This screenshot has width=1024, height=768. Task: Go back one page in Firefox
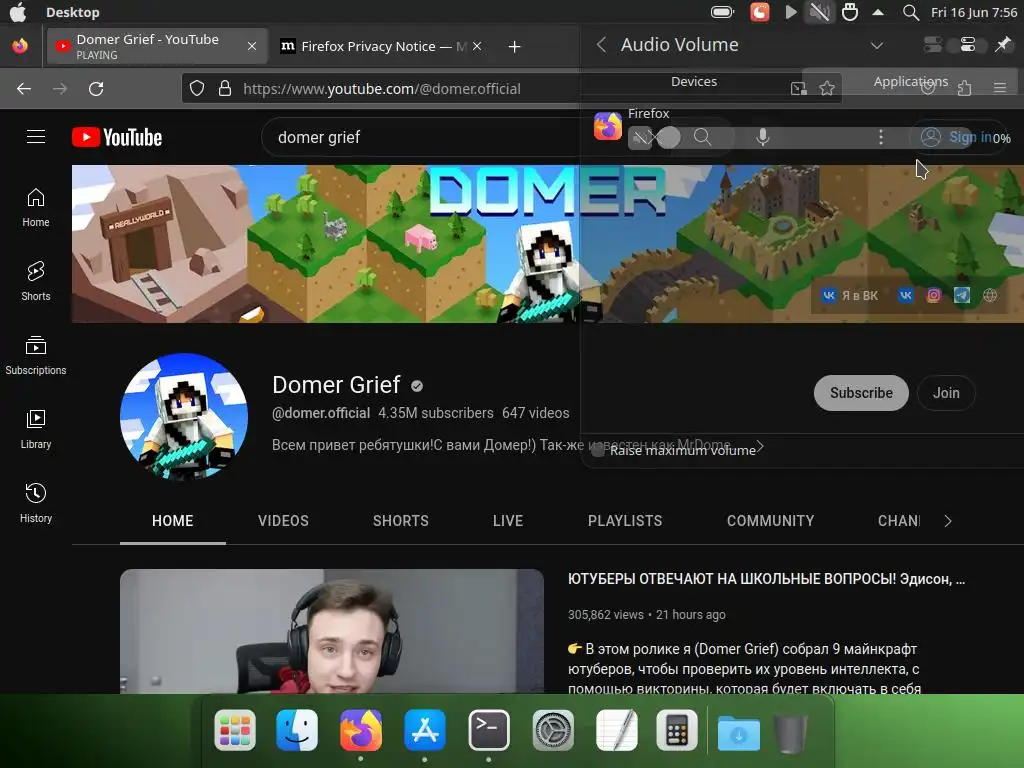24,88
